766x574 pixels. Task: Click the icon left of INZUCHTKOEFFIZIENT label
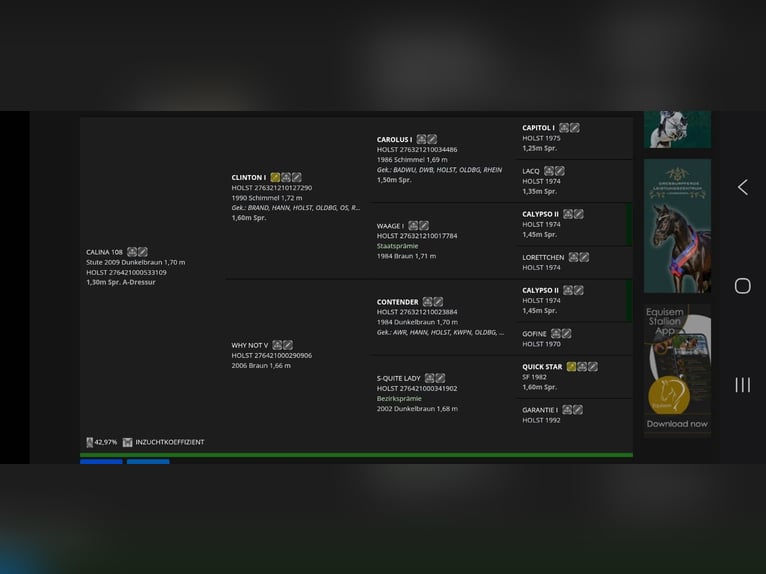(x=127, y=442)
